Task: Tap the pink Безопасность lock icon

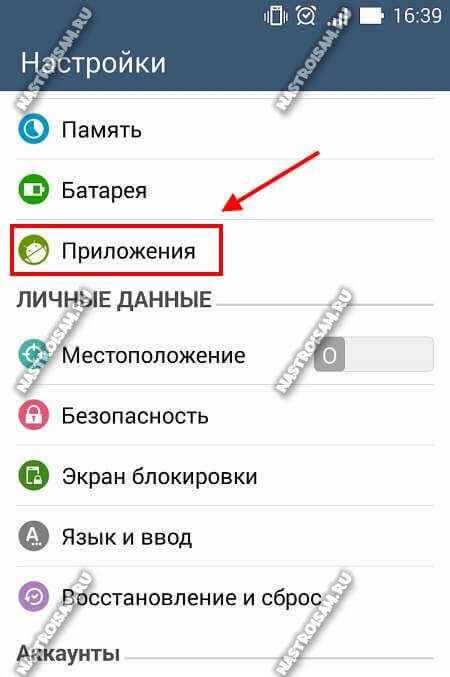Action: [33, 415]
